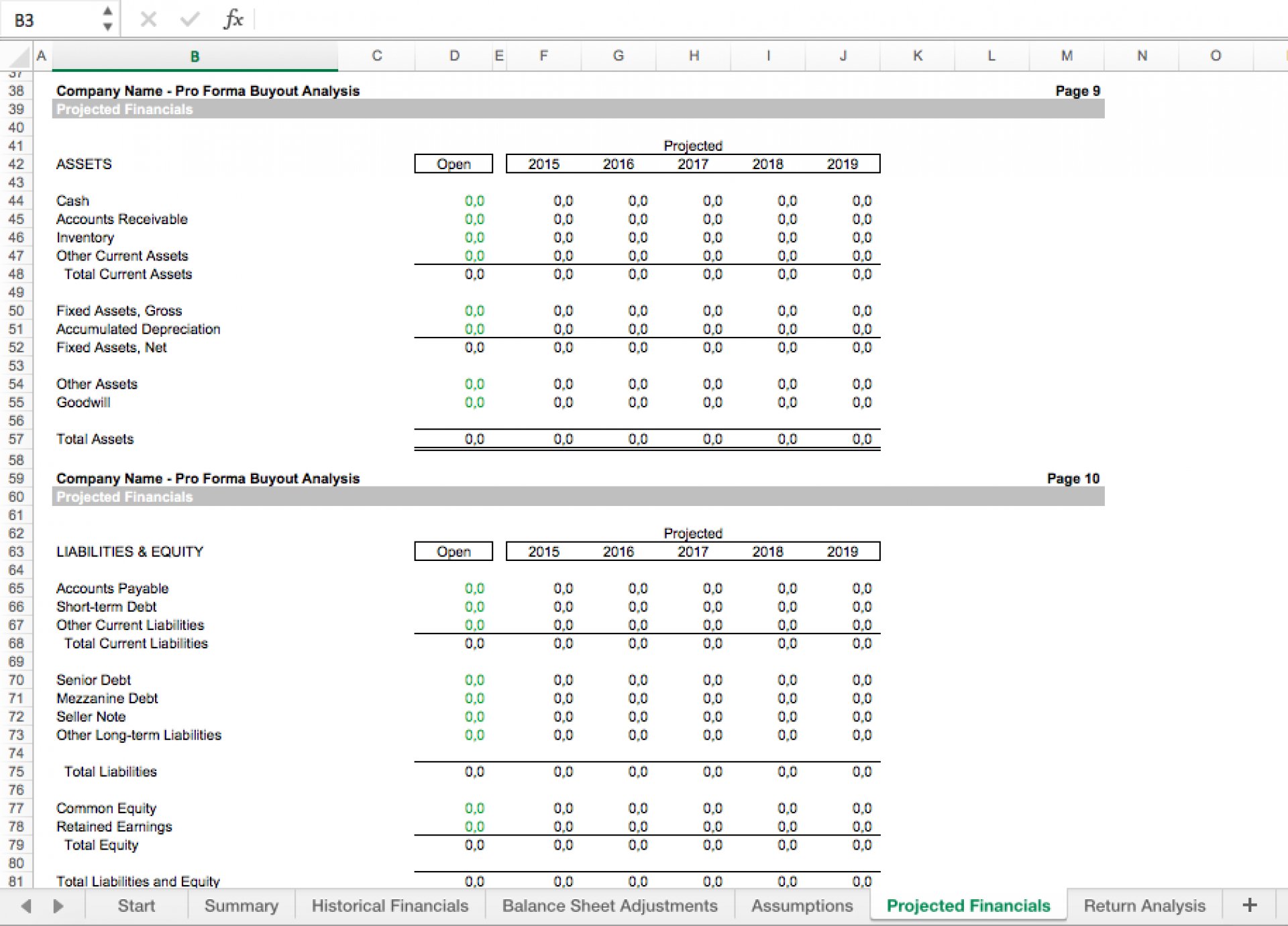This screenshot has width=1288, height=926.
Task: Click the 'Total Current Assets' label
Action: click(128, 274)
